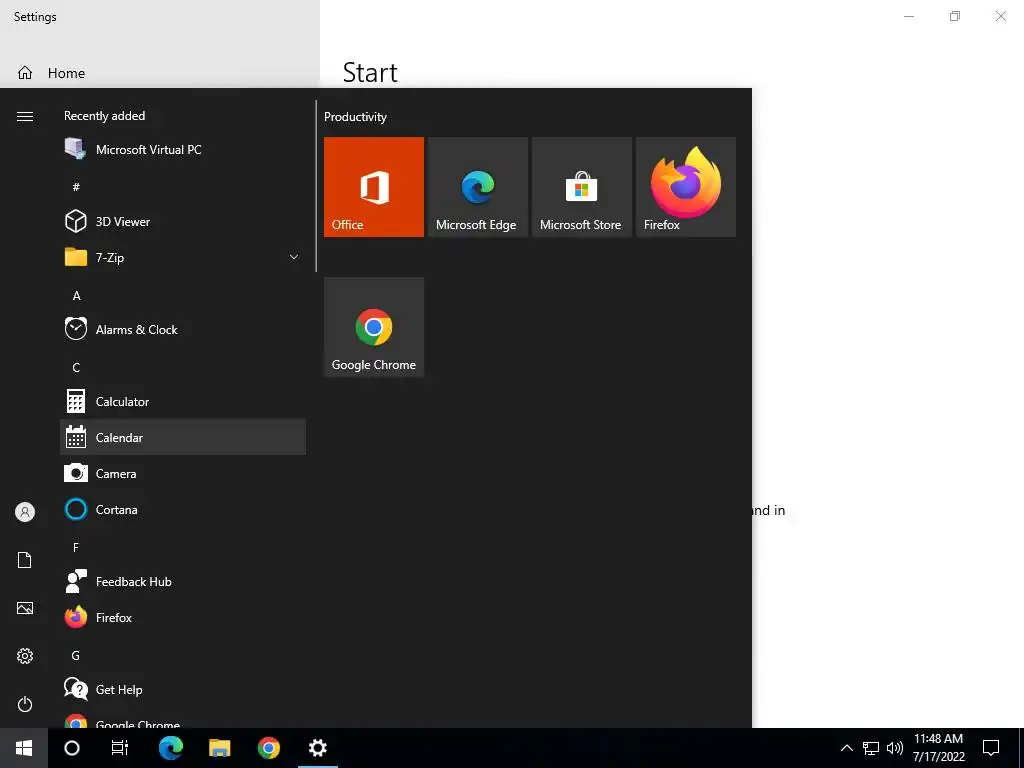Launch the Firefox tile in Productivity

[x=686, y=187]
